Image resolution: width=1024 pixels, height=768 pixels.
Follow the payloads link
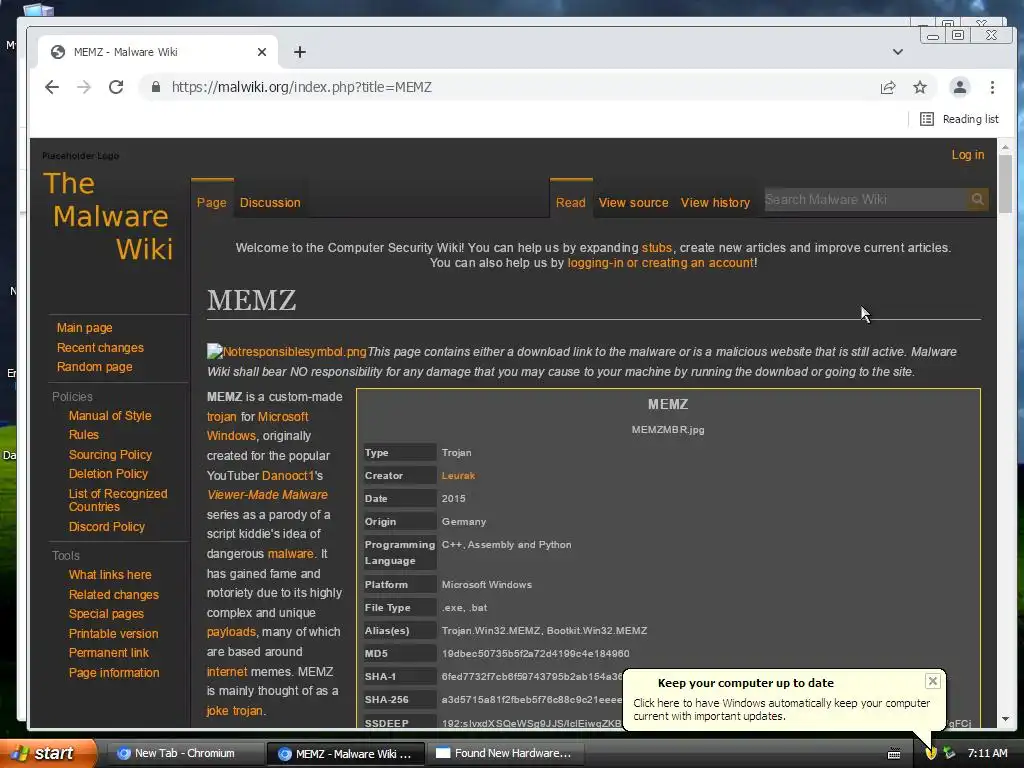point(231,632)
